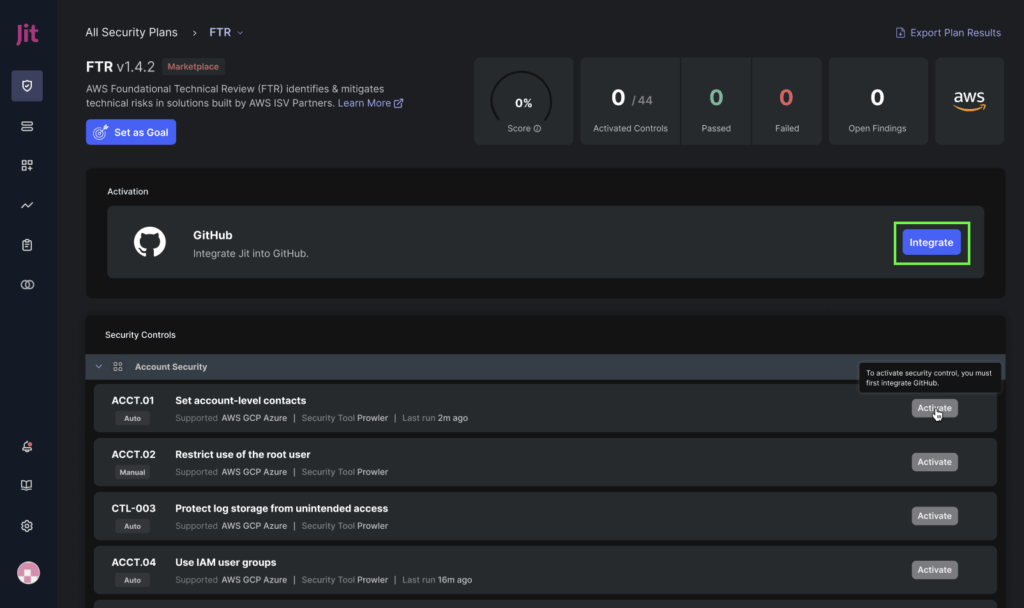Open the stacked layers sidebar icon
This screenshot has width=1024, height=608.
point(27,126)
